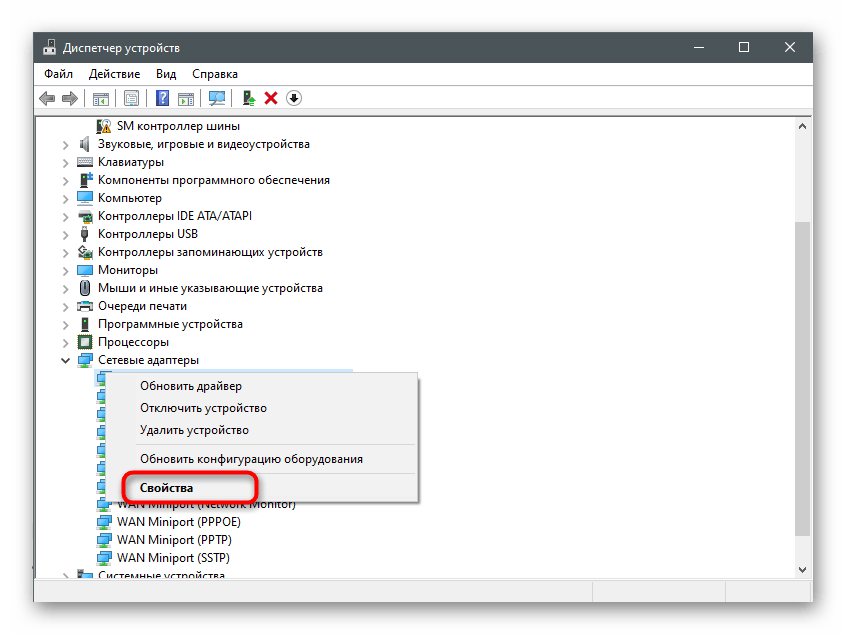Collapse the Сетевые адаптеры category

point(66,360)
